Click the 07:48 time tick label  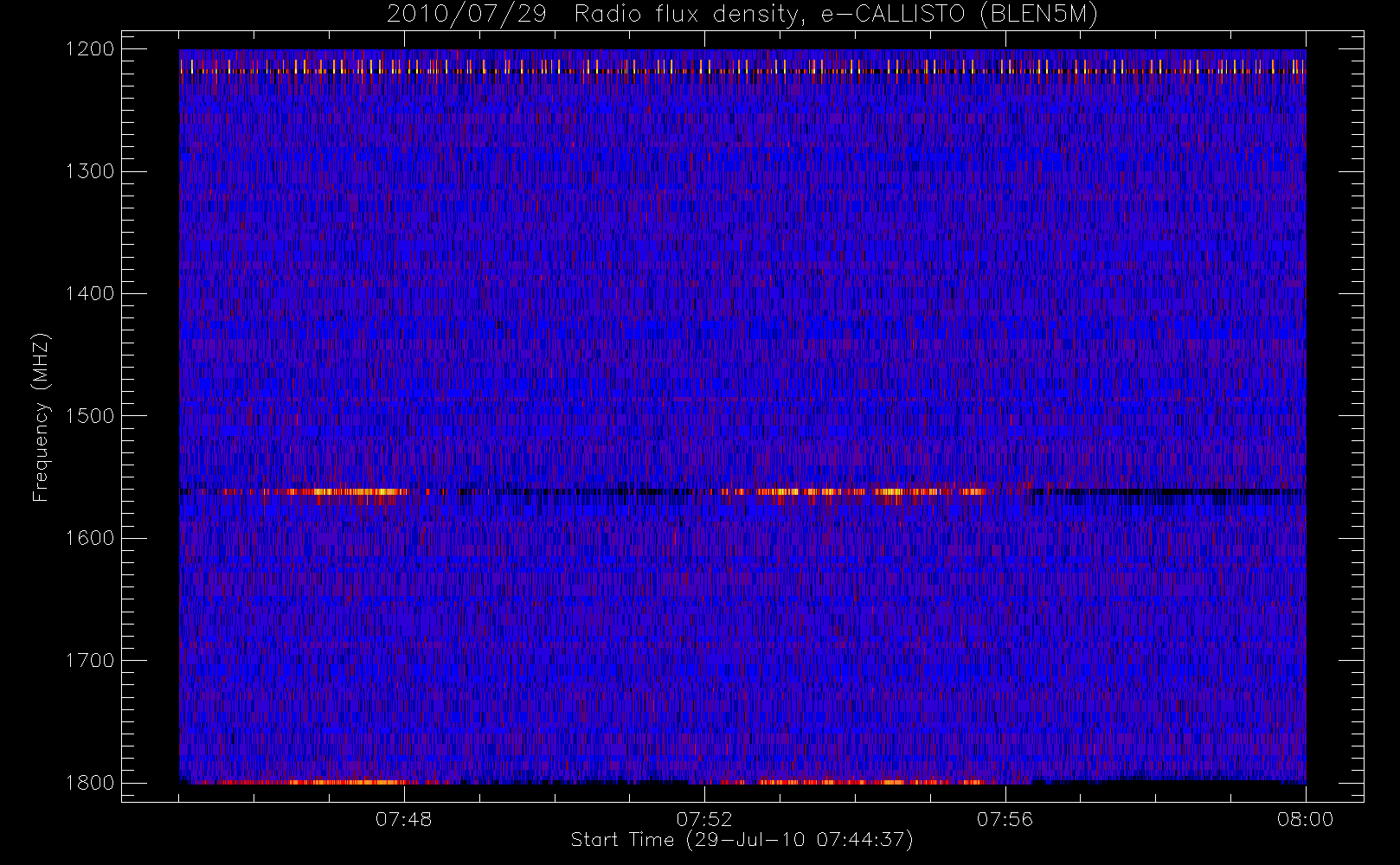(x=403, y=819)
